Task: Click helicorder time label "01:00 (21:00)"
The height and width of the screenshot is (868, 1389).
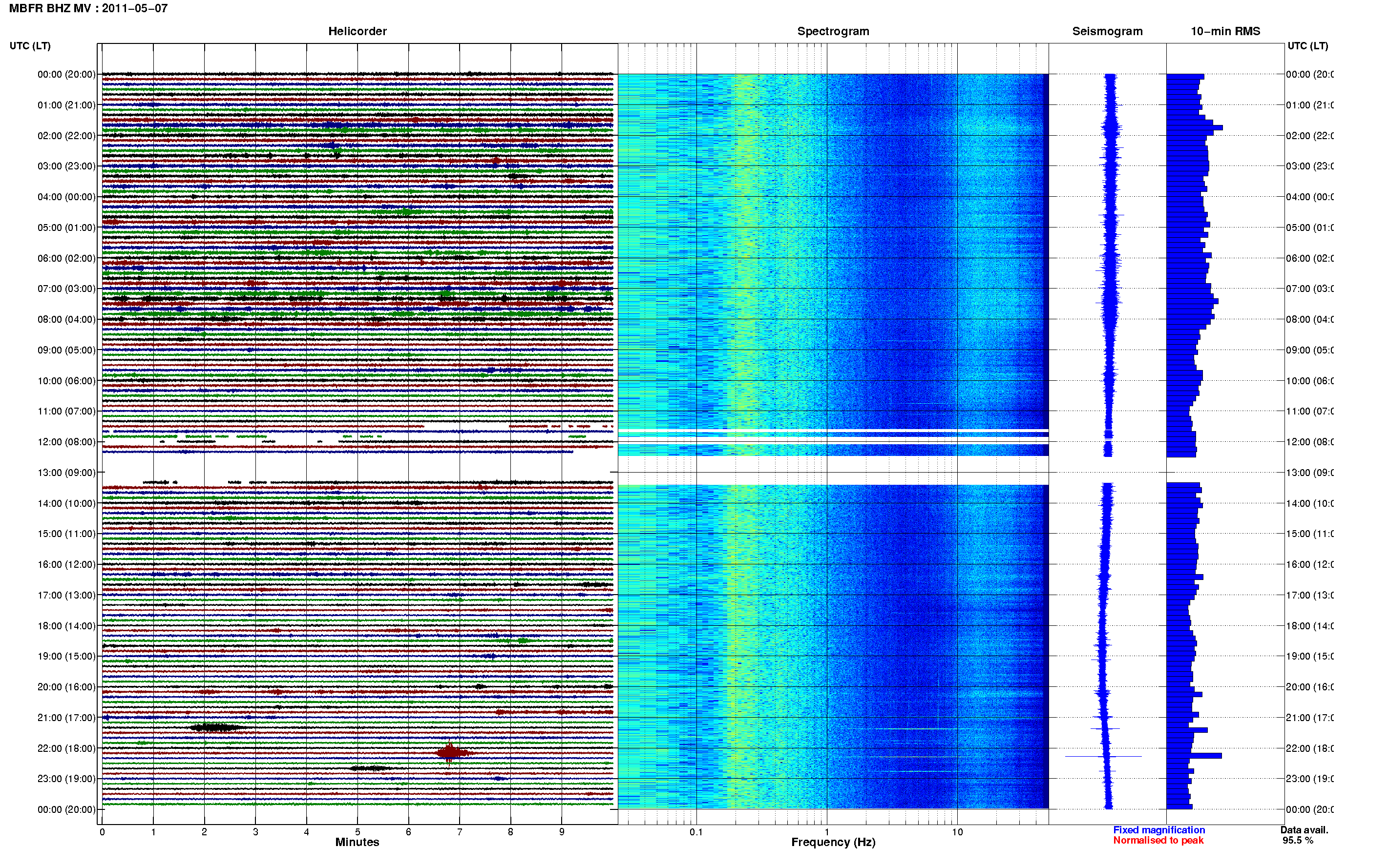Action: coord(66,105)
